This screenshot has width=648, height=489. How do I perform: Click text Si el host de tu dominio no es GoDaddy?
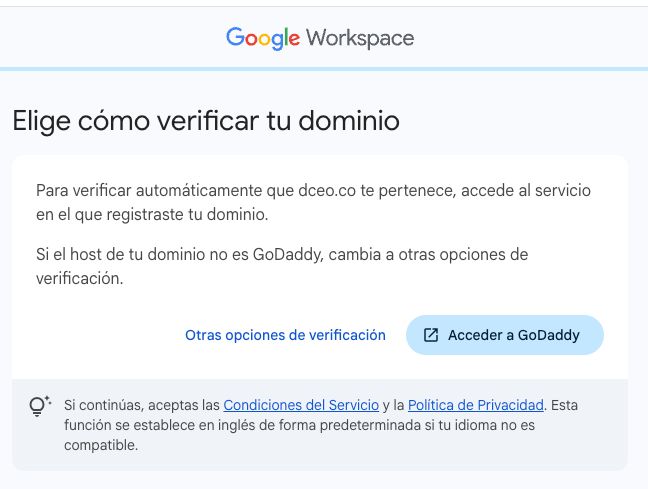point(179,255)
